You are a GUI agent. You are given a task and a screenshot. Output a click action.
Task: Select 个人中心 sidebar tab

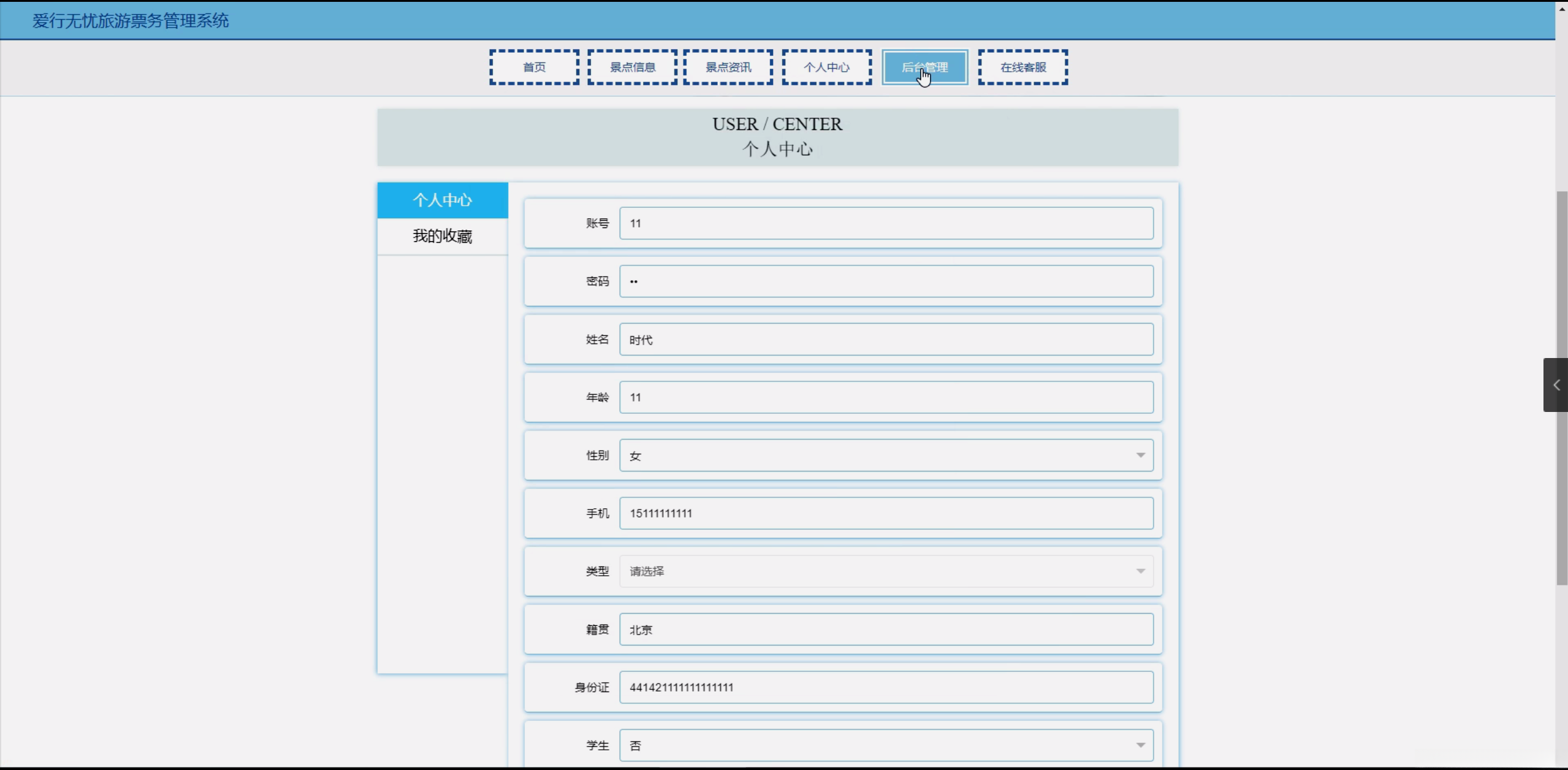442,200
